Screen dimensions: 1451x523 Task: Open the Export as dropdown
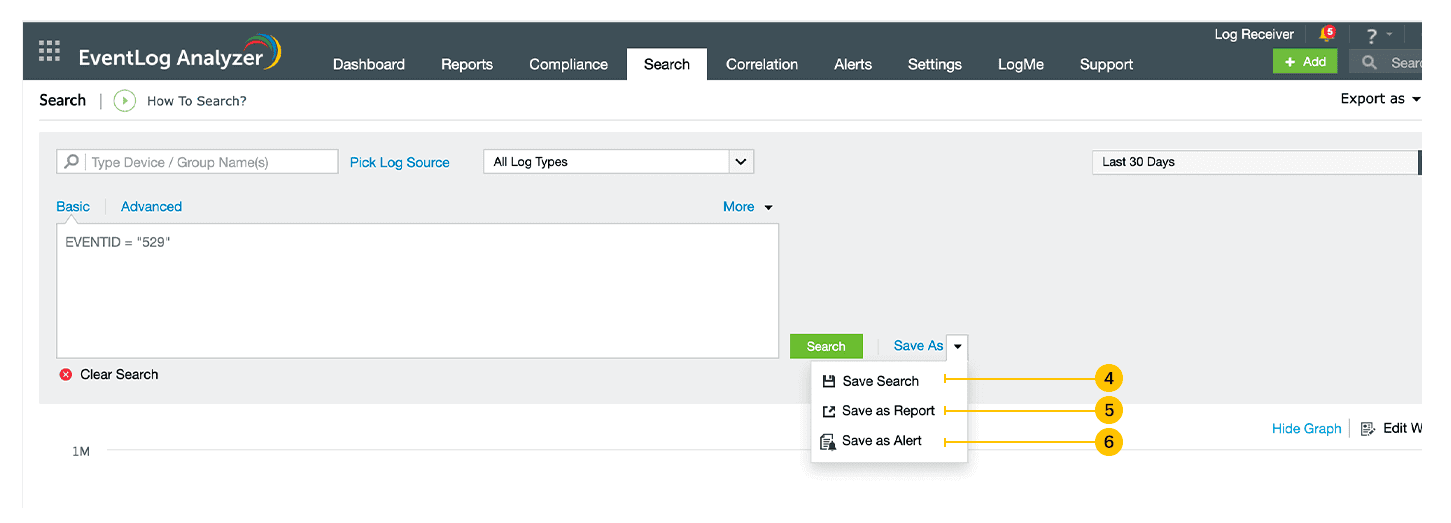(x=1380, y=99)
